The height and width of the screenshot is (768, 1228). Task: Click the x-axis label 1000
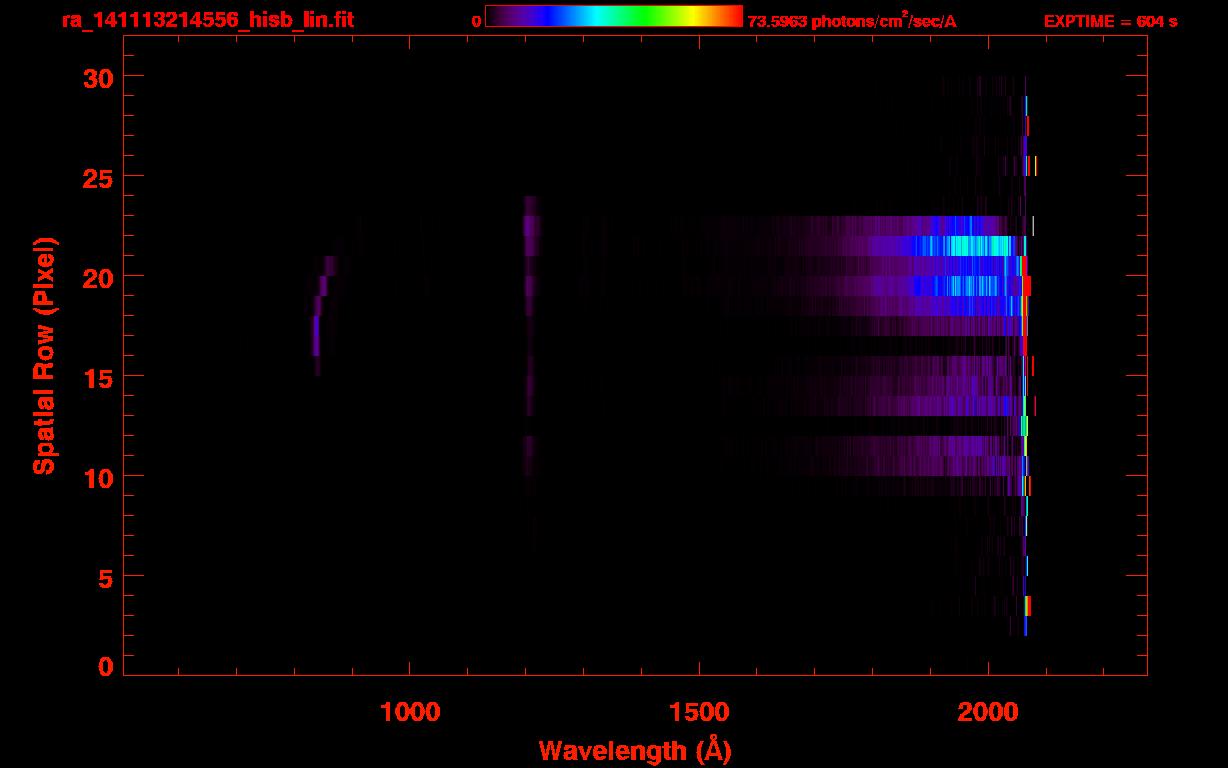click(410, 712)
